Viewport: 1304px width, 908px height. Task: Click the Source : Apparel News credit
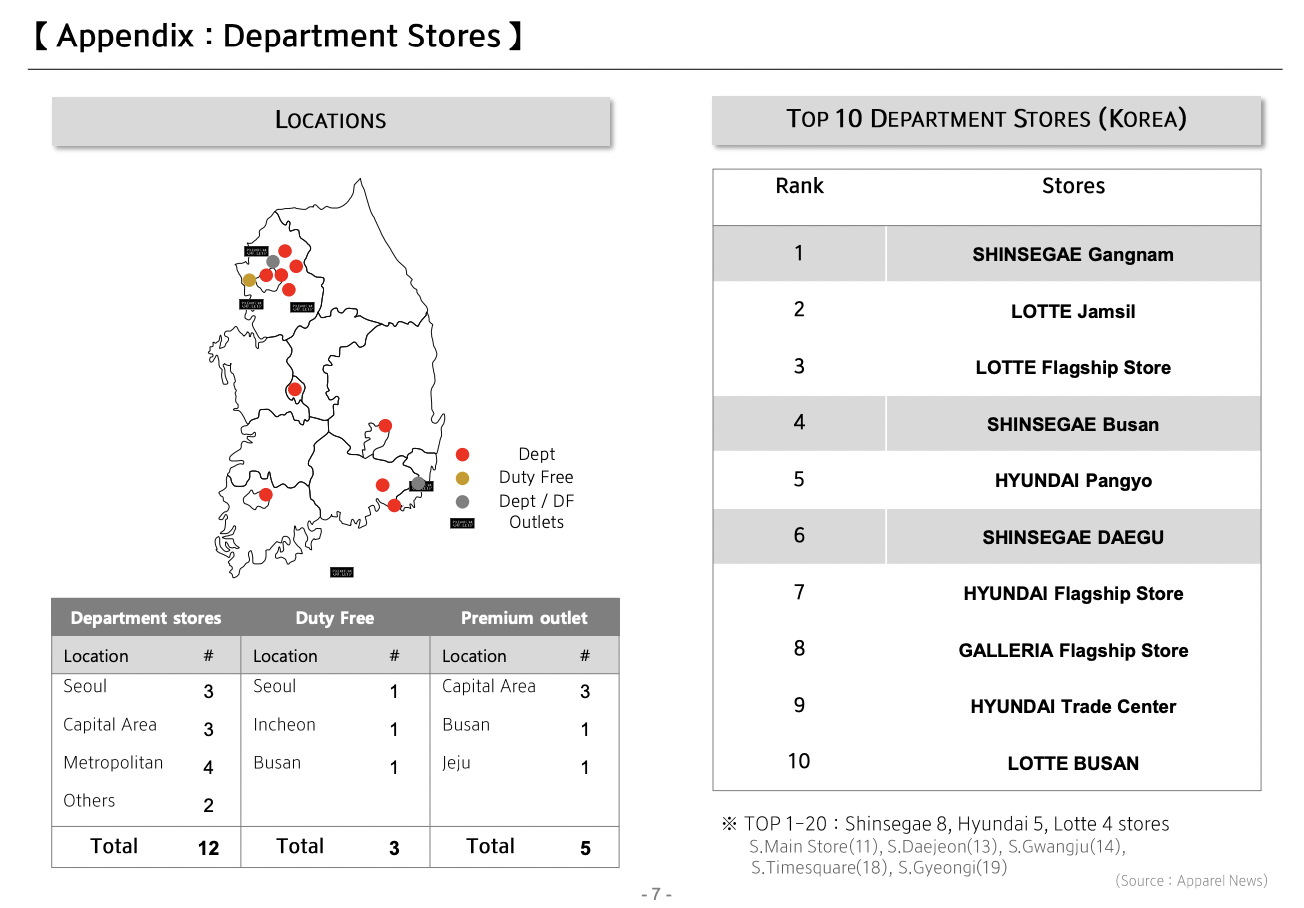(x=1191, y=881)
